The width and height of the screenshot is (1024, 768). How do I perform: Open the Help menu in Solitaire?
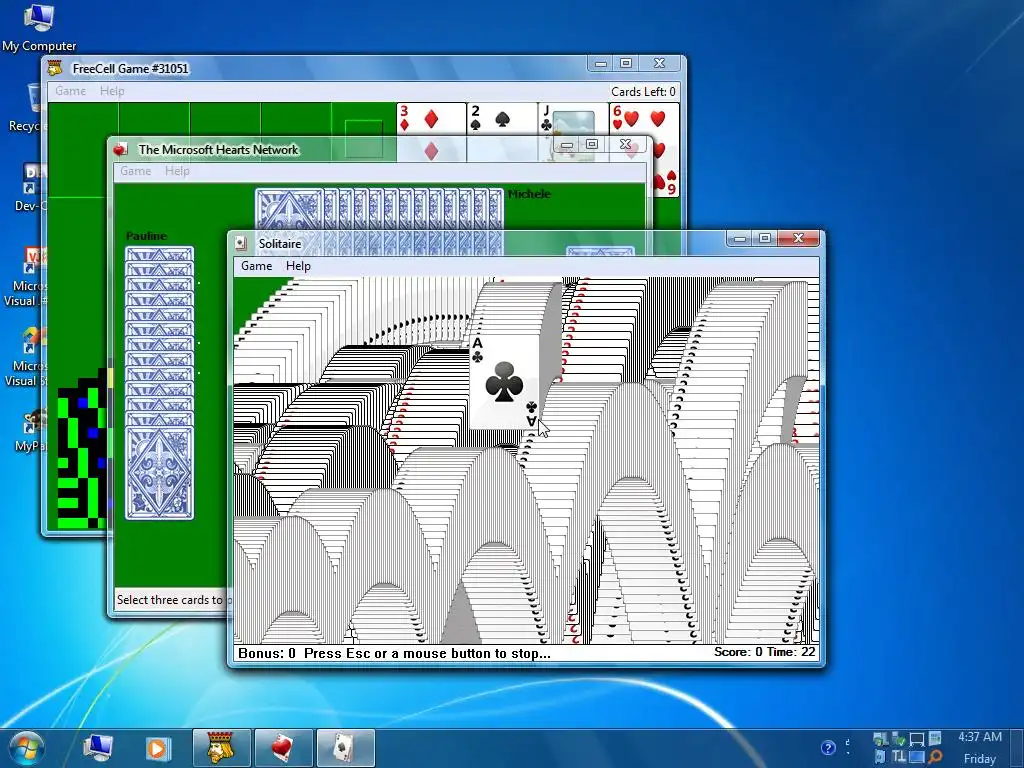(298, 266)
